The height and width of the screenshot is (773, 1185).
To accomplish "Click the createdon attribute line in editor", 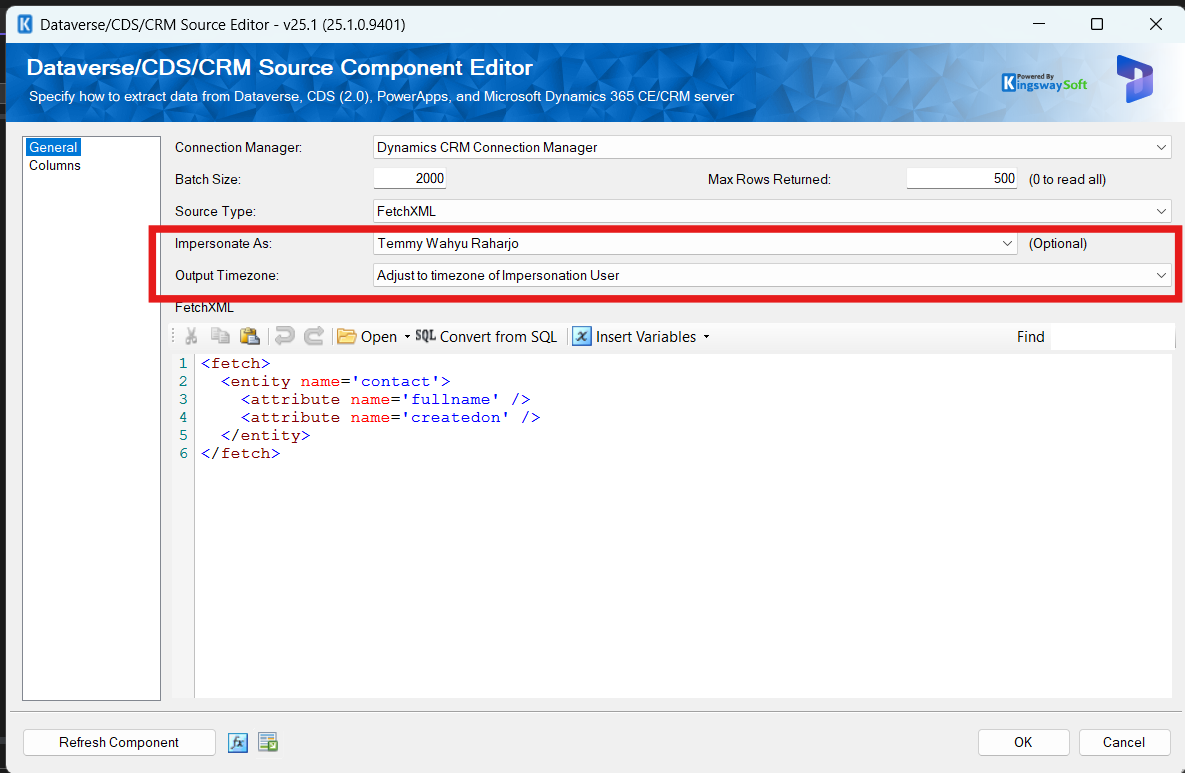I will click(x=391, y=418).
